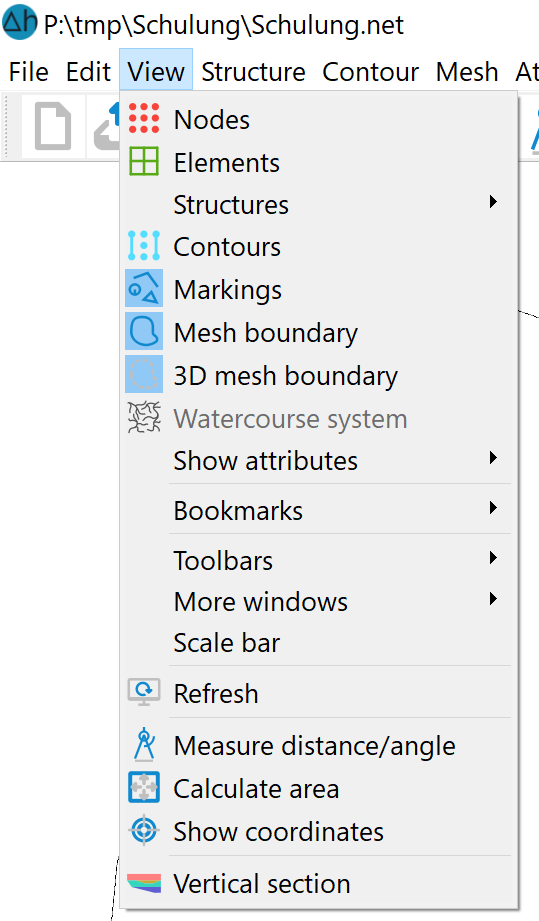This screenshot has width=539, height=921.
Task: Click the Refresh monitor icon
Action: click(x=144, y=693)
